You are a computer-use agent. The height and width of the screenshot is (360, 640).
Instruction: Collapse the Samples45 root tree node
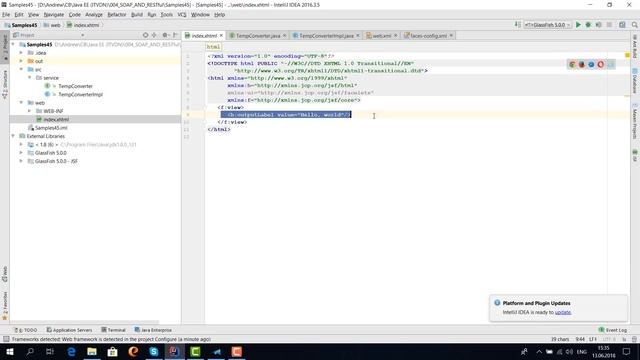pos(13,44)
